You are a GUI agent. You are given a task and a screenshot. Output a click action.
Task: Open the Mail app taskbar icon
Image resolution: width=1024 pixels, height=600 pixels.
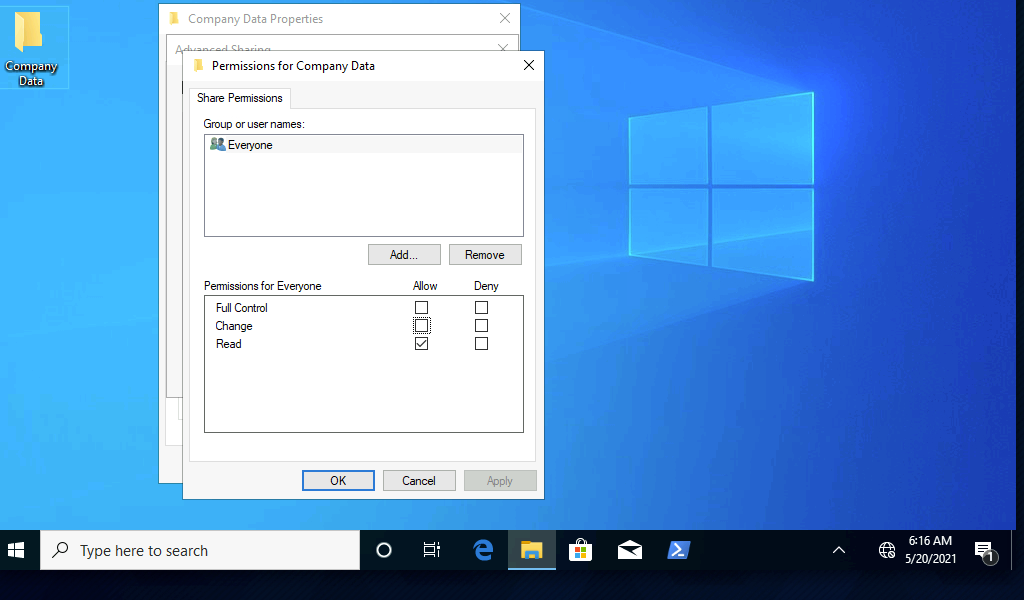(630, 550)
